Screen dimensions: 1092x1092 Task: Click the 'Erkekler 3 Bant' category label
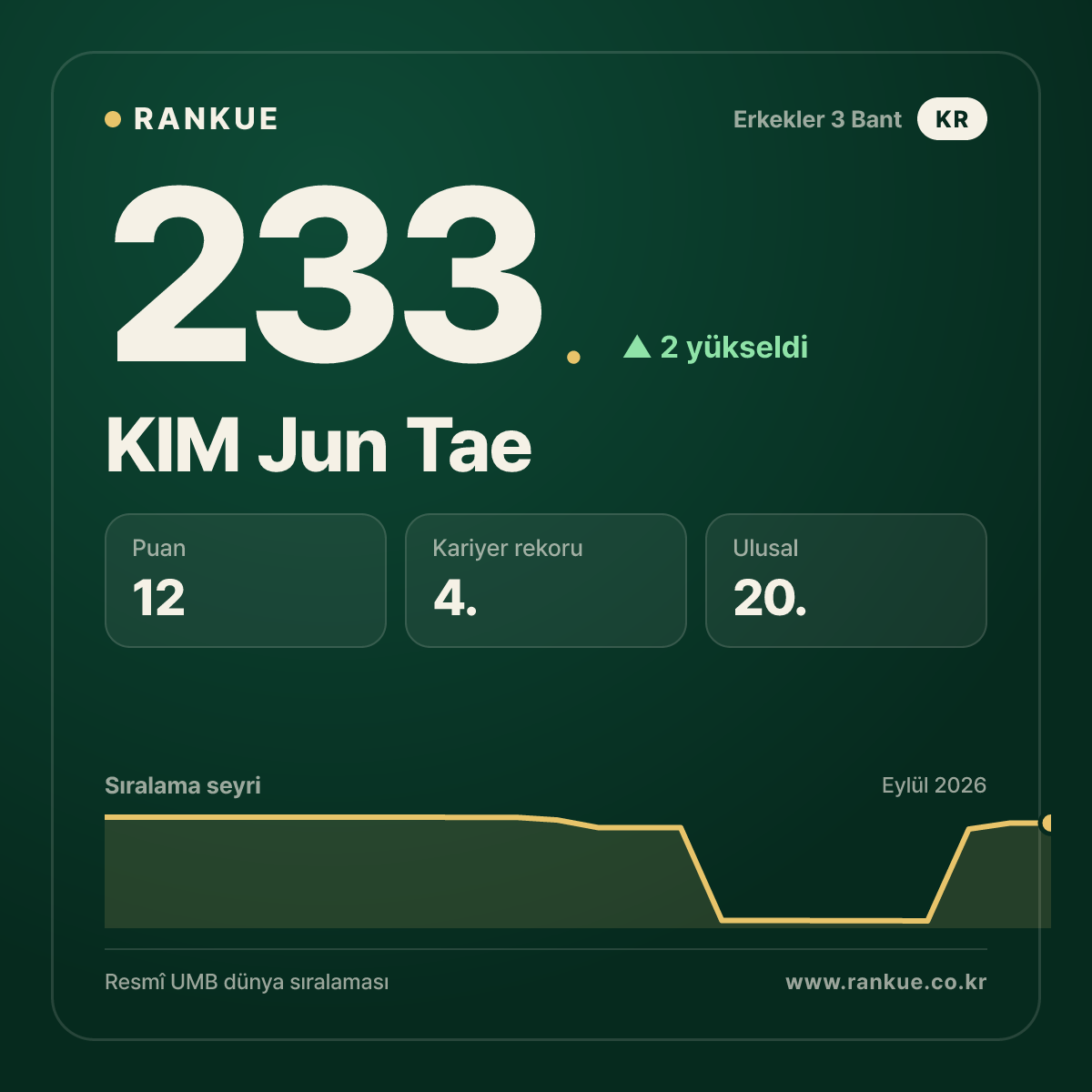click(x=817, y=119)
